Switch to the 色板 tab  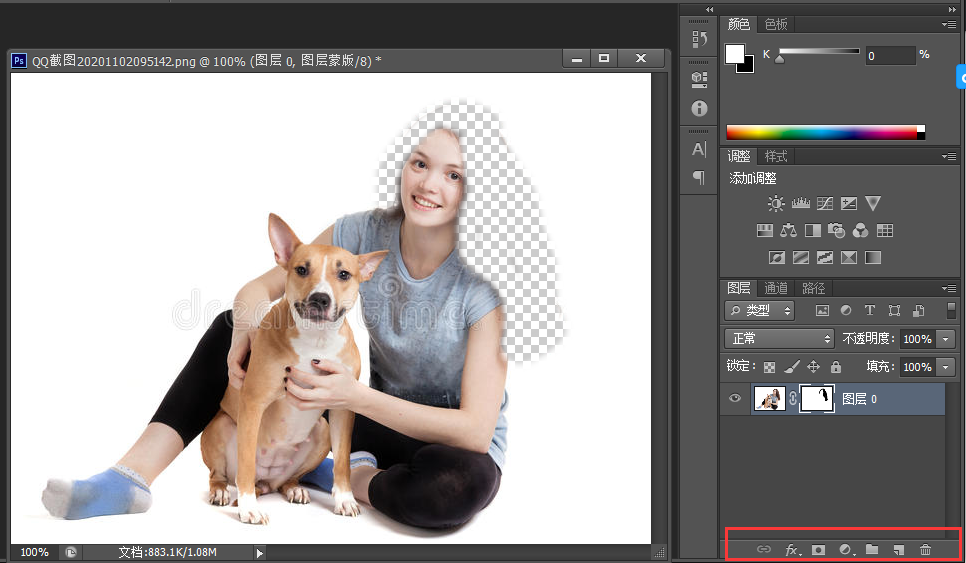click(x=776, y=24)
